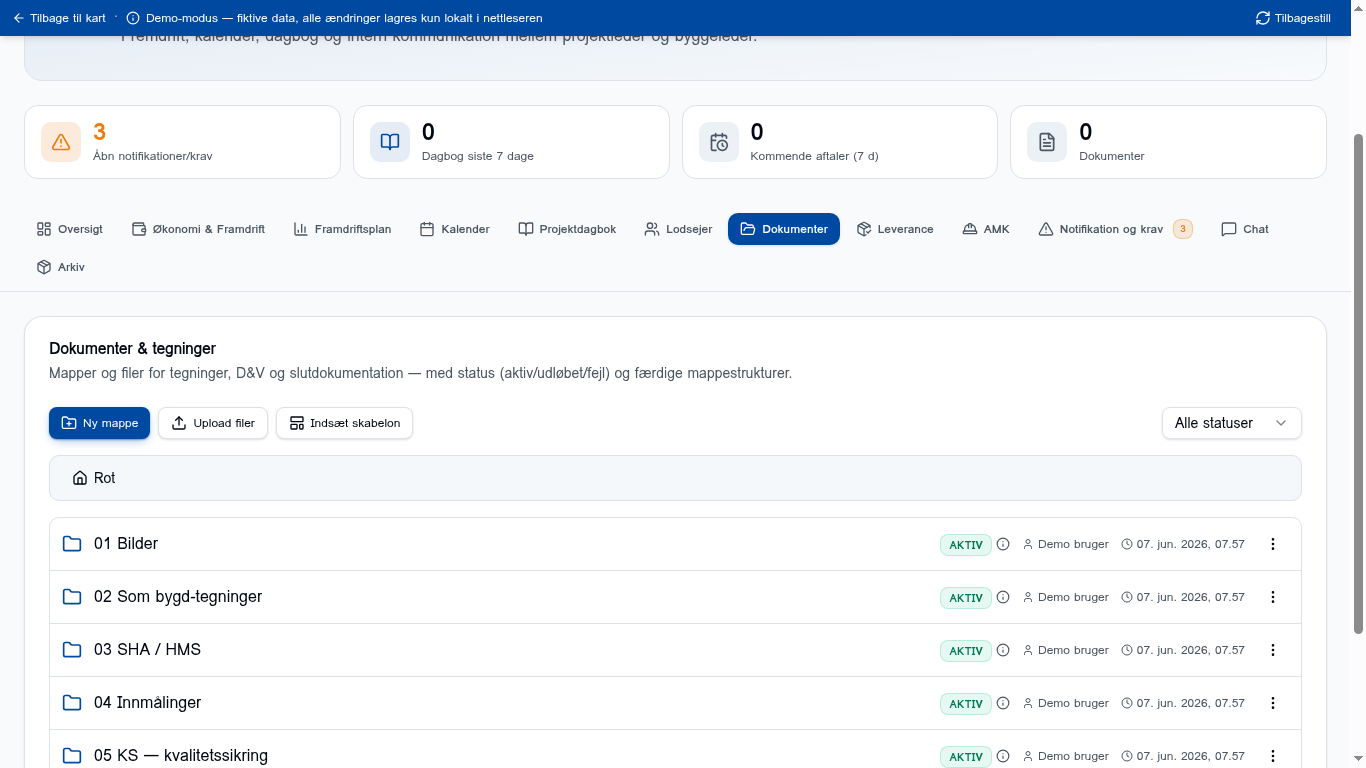Switch to the Lodsejer tab
Image resolution: width=1366 pixels, height=768 pixels.
coord(678,229)
